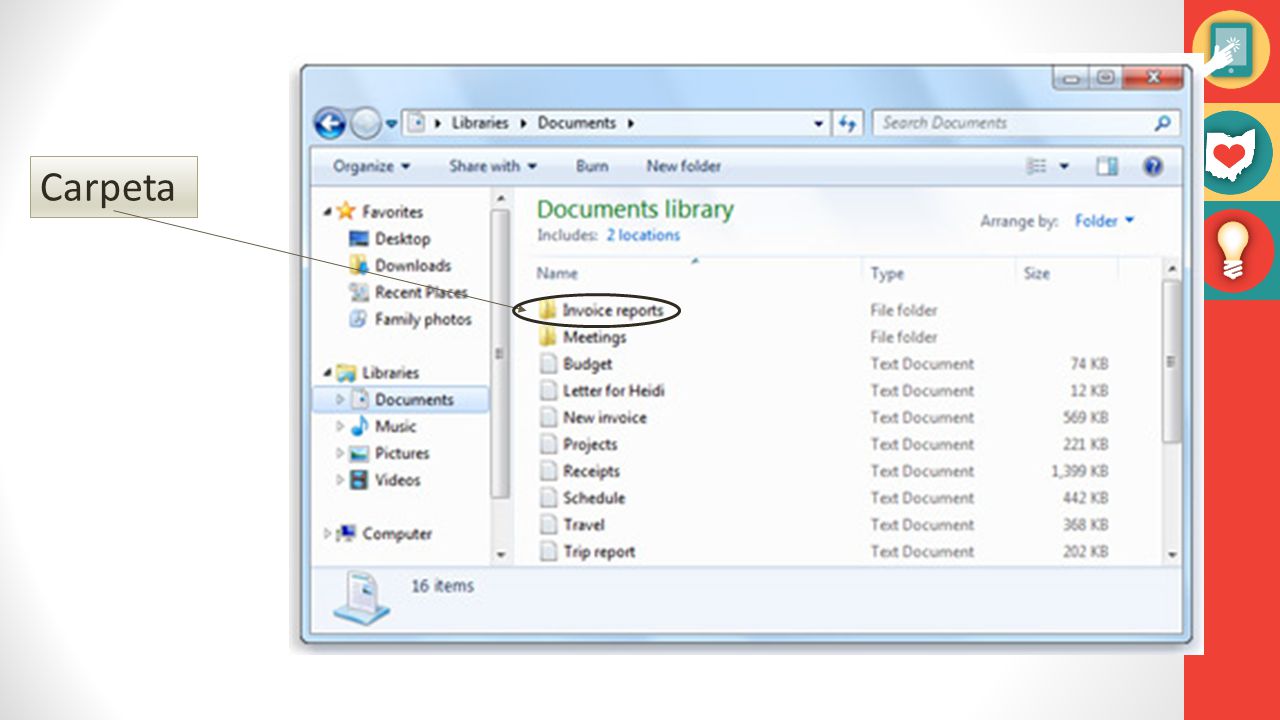The image size is (1280, 720).
Task: Select Computer in navigation pane
Action: (397, 534)
